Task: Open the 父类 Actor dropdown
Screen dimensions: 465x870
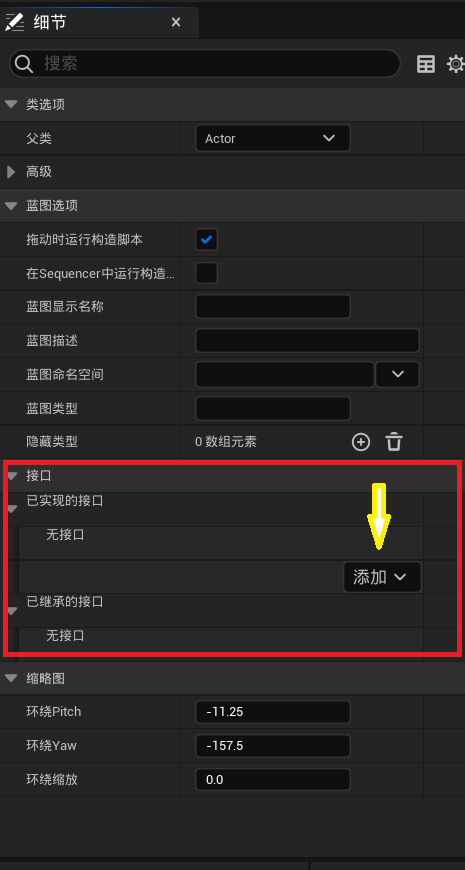Action: 272,138
